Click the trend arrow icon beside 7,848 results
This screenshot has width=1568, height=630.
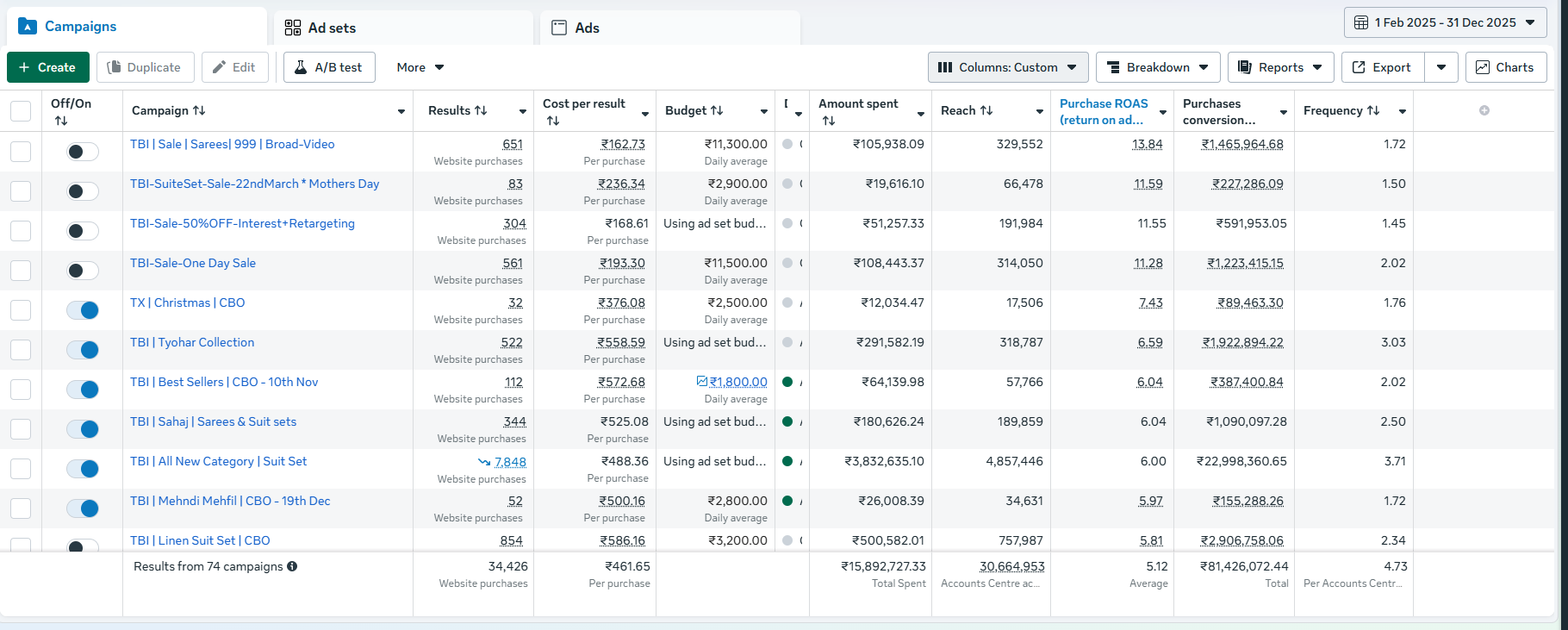484,462
